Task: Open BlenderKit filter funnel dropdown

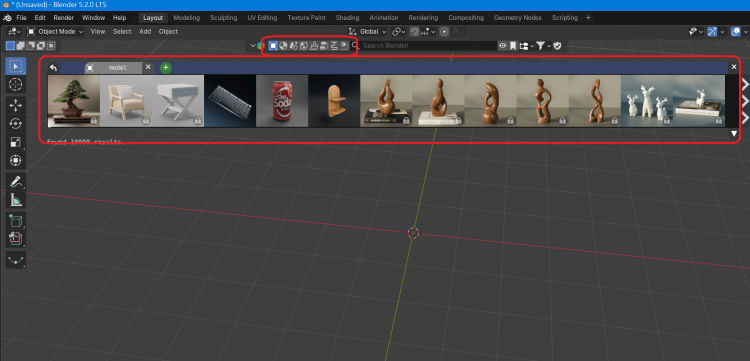Action: click(x=543, y=46)
